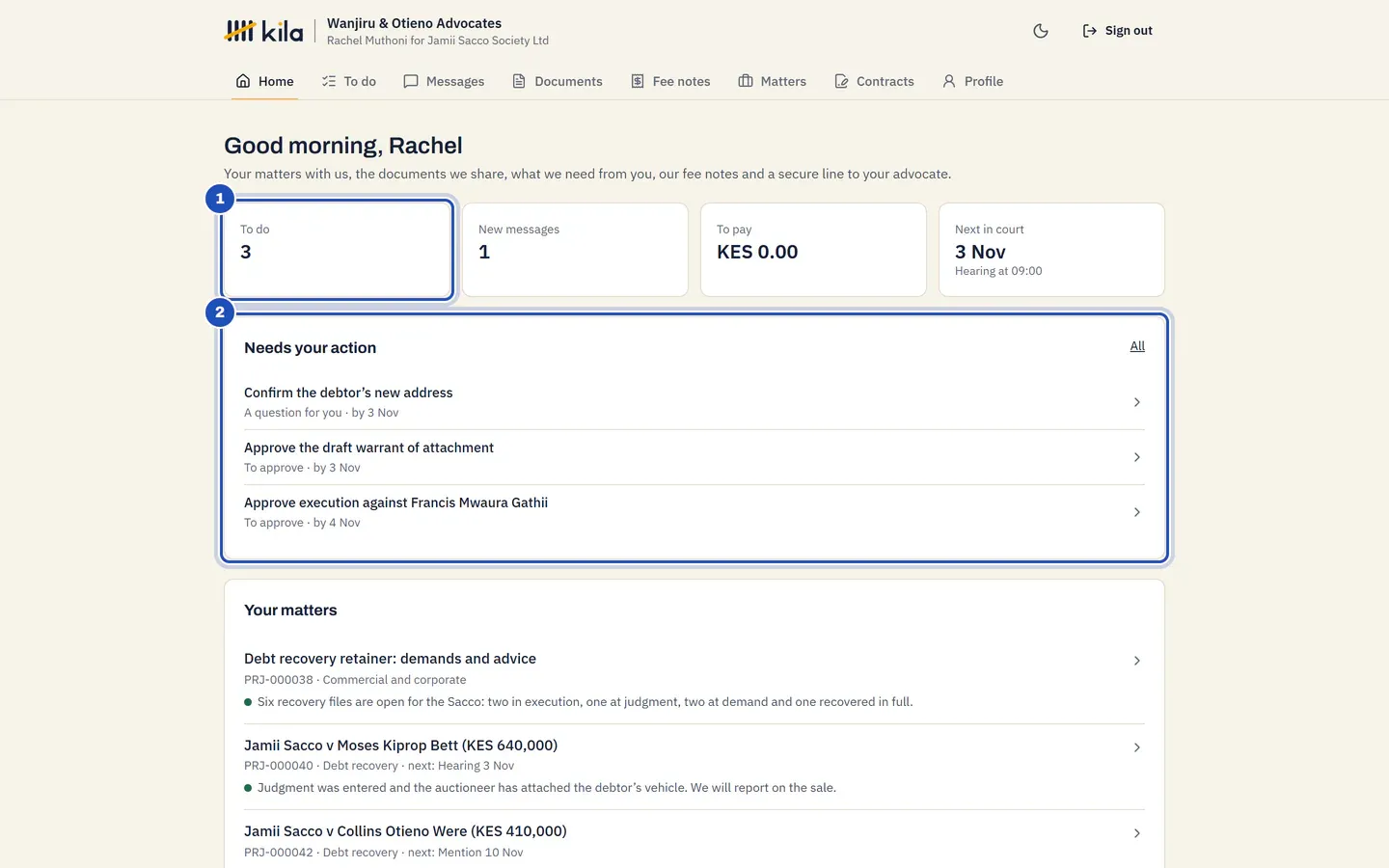Open the Next in court card
Image resolution: width=1389 pixels, height=868 pixels.
(x=1051, y=250)
